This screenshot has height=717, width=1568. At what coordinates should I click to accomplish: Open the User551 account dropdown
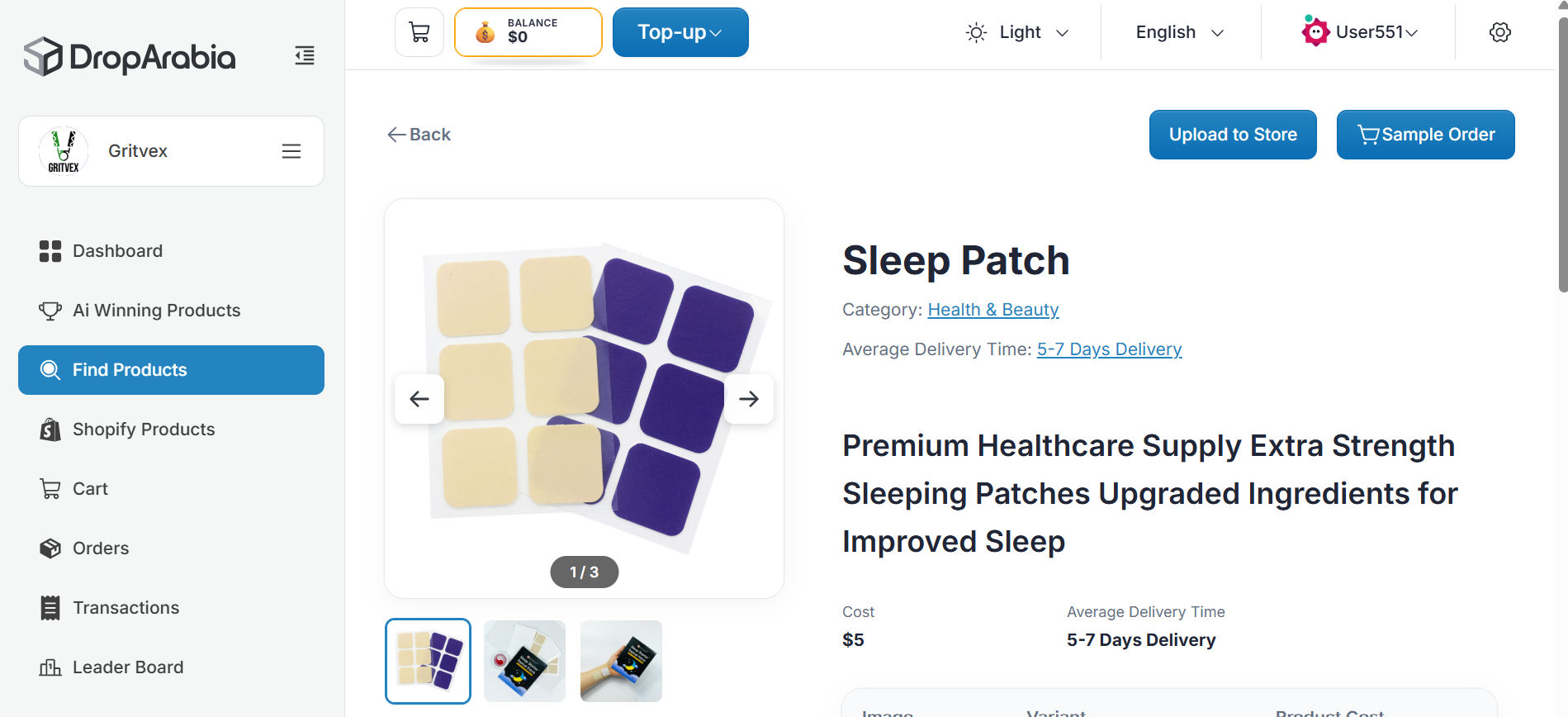pos(1359,32)
